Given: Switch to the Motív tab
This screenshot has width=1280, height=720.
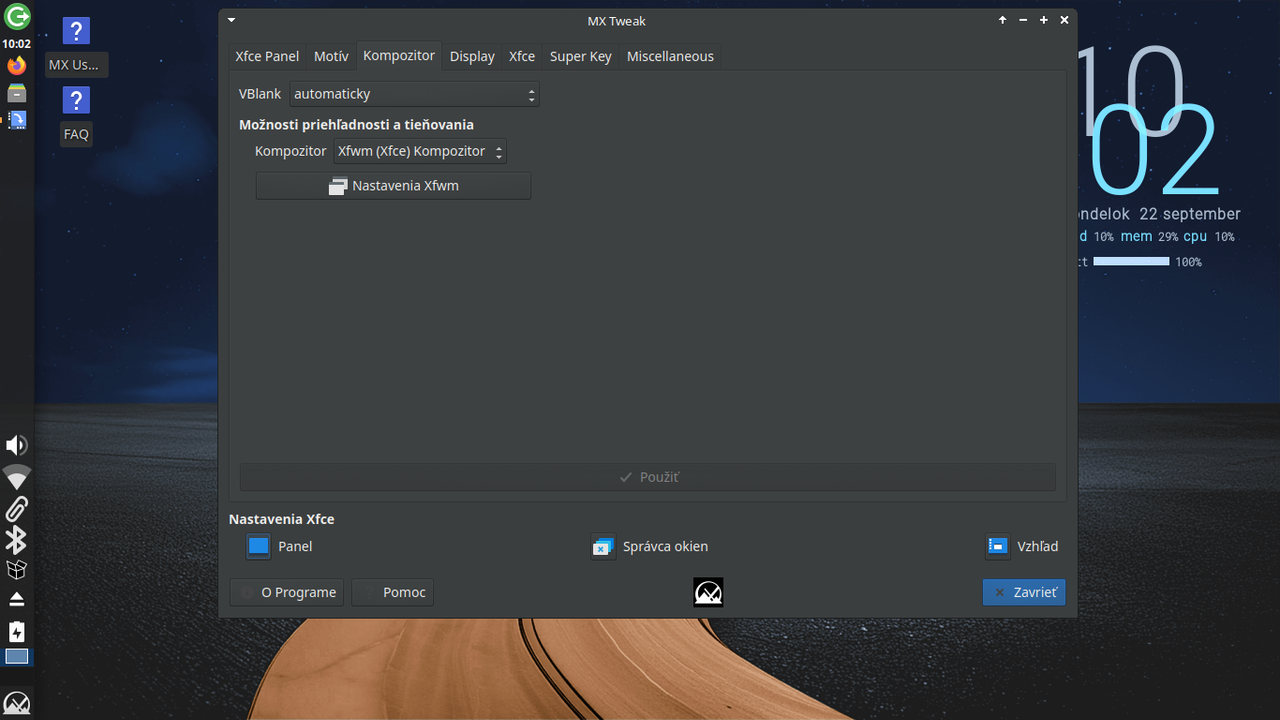Looking at the screenshot, I should [x=331, y=56].
